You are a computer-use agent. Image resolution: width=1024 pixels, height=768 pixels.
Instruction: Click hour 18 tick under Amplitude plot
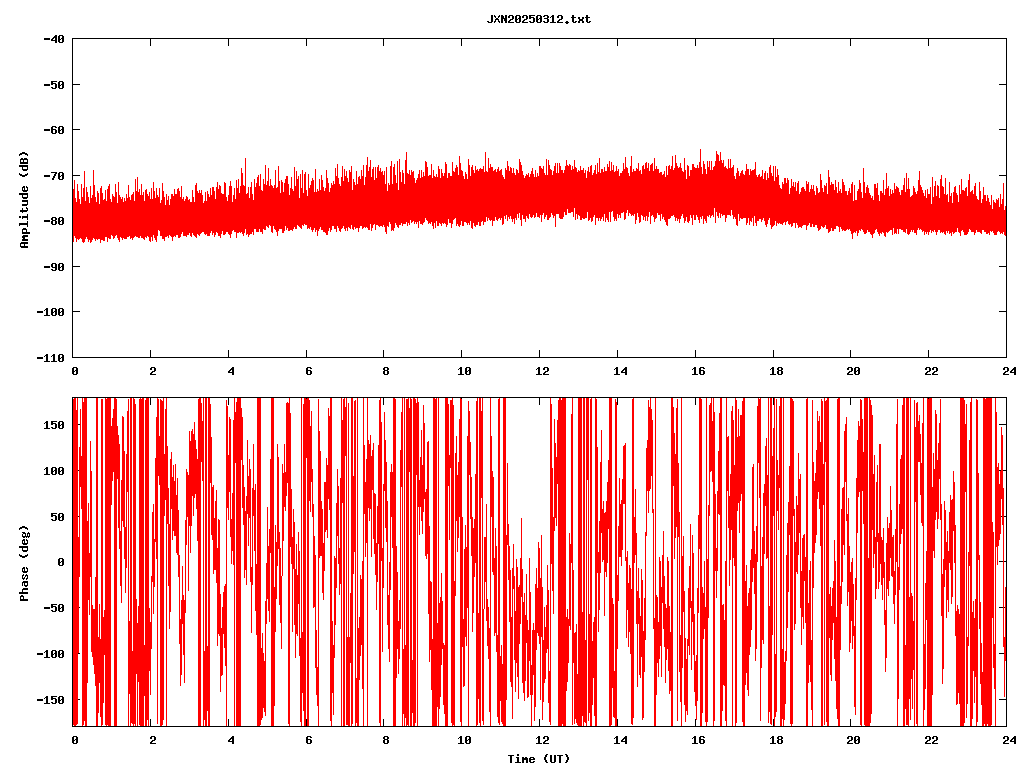point(775,372)
